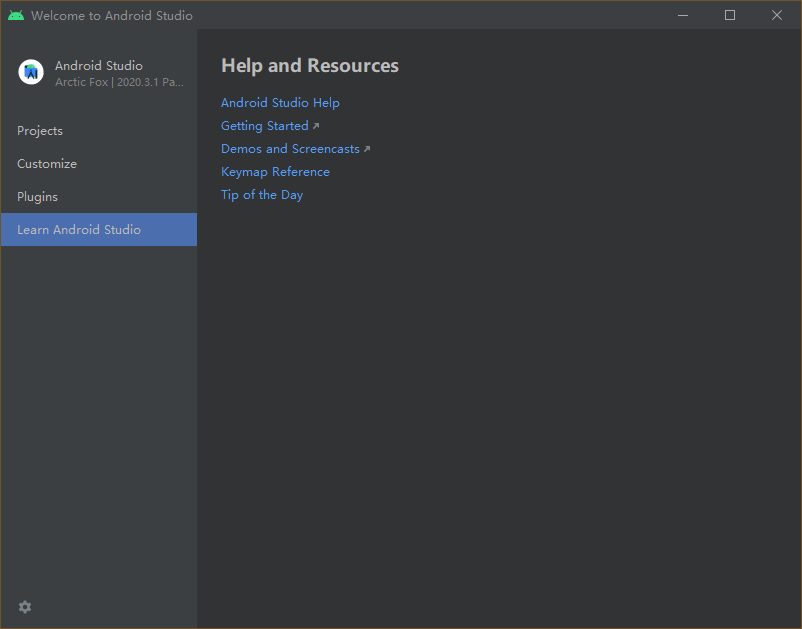Switch to the Projects tab
The image size is (802, 629).
[x=40, y=131]
